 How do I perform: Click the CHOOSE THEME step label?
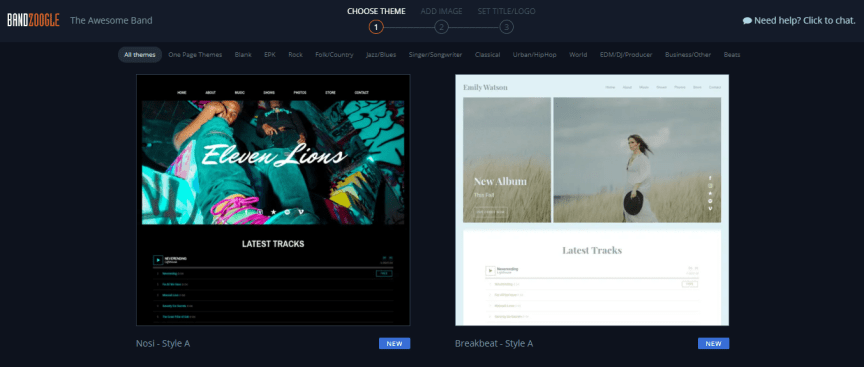pos(376,11)
